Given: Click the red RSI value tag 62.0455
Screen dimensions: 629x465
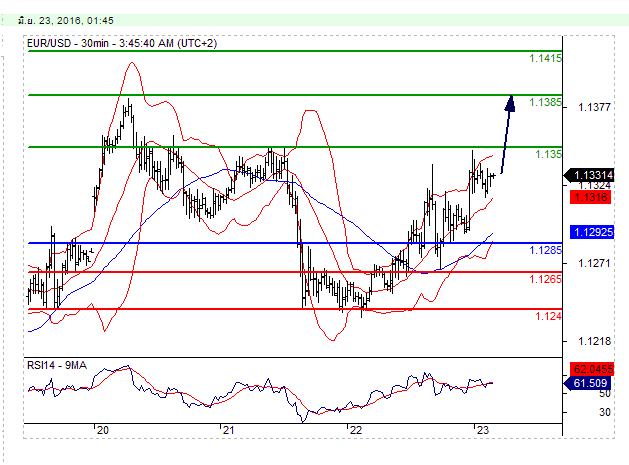Looking at the screenshot, I should 592,369.
